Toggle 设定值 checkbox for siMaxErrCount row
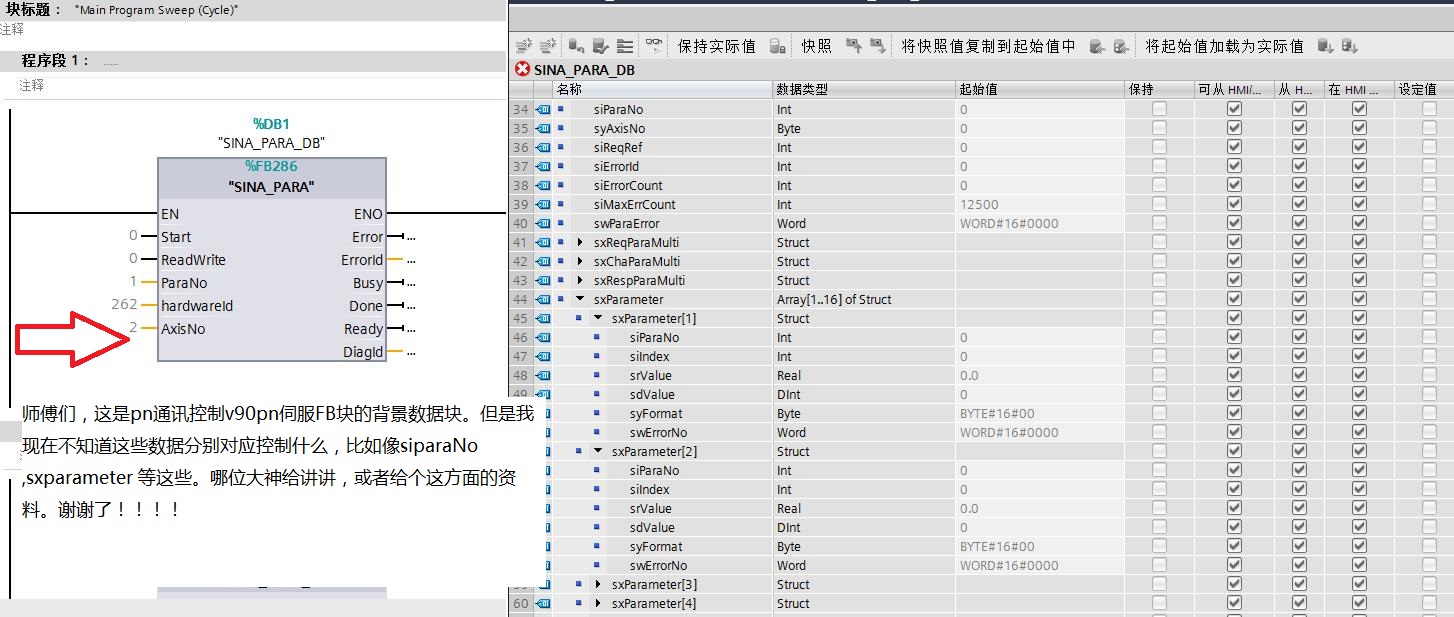This screenshot has width=1454, height=617. tap(1429, 204)
